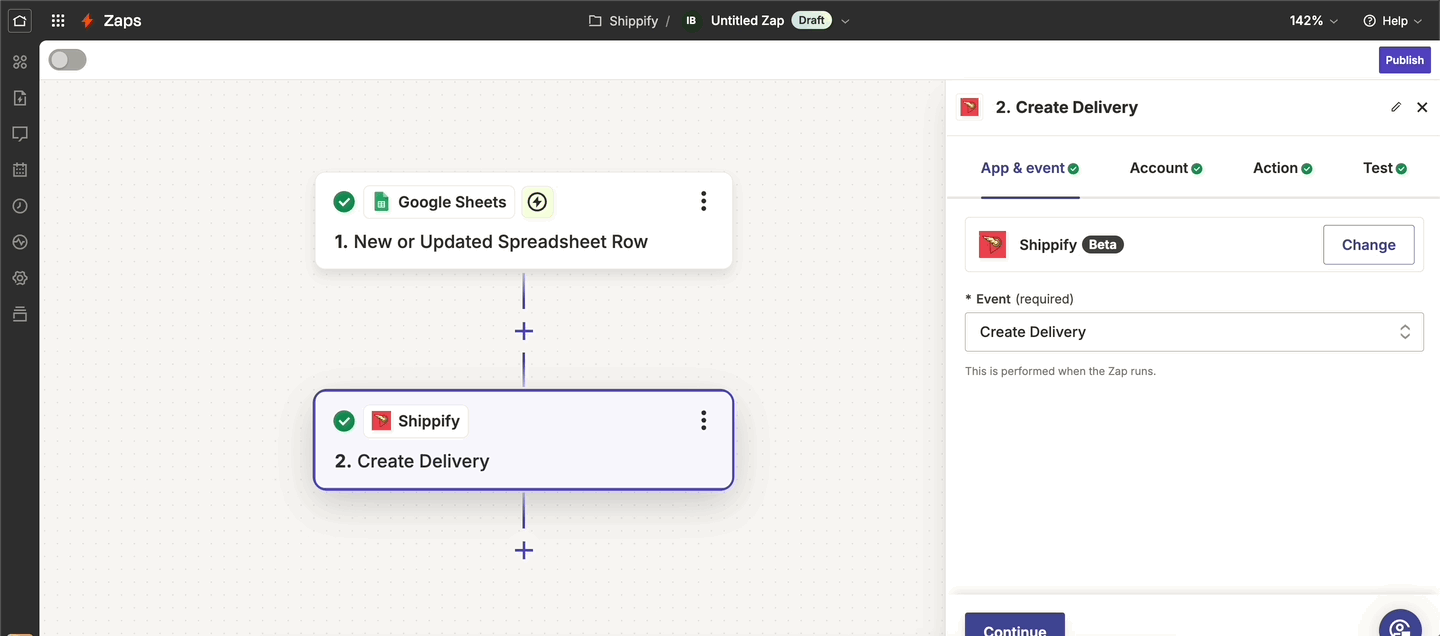Viewport: 1440px width, 636px height.
Task: Open the apps grid menu icon
Action: tap(58, 20)
